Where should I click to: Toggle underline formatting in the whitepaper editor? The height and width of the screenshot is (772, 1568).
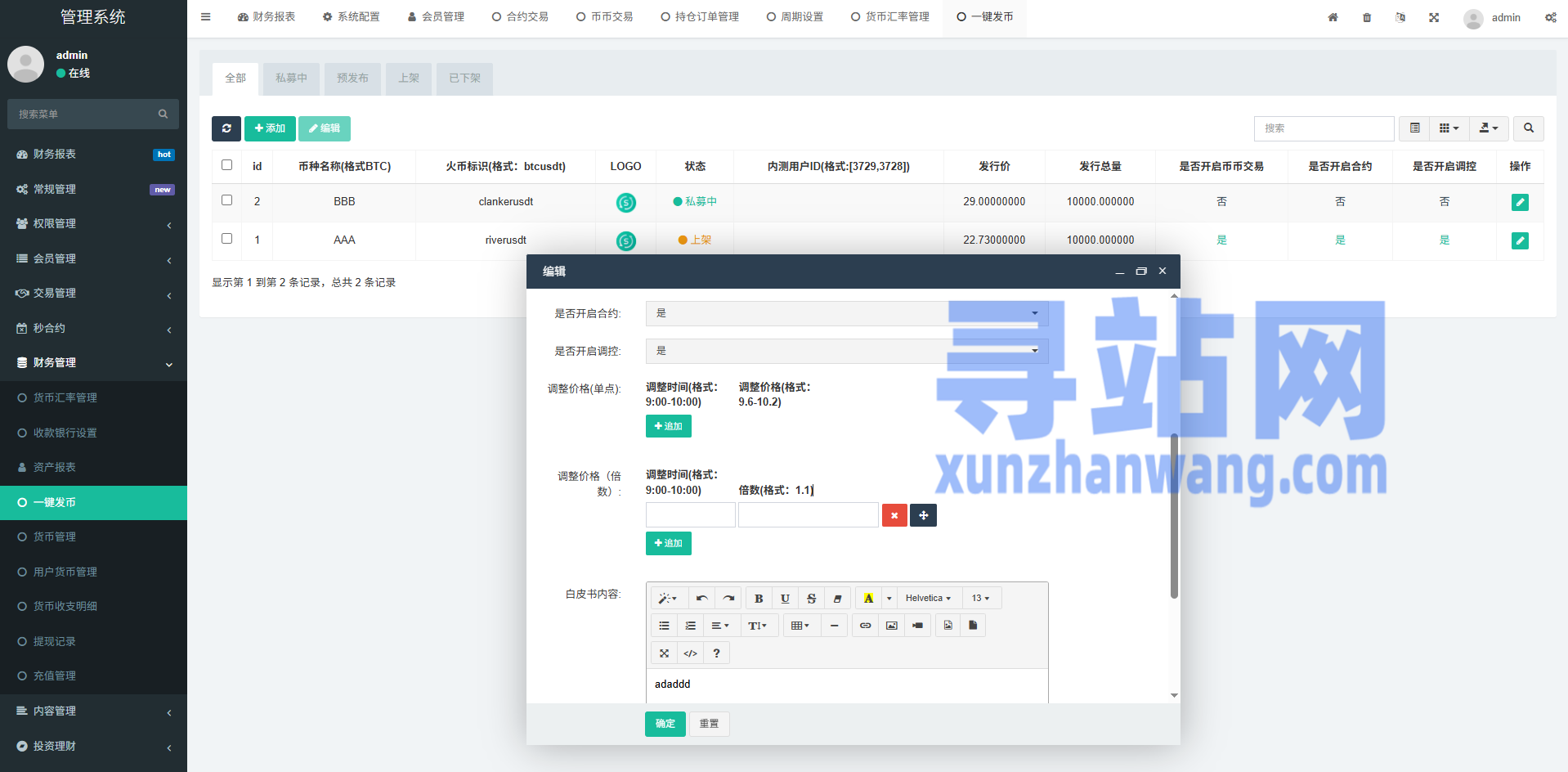[785, 599]
